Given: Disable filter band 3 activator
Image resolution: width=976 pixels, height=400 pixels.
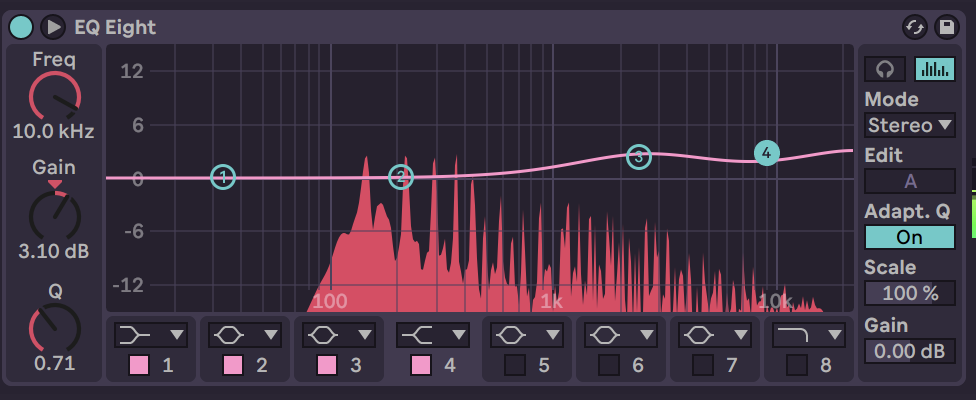Looking at the screenshot, I should [x=327, y=365].
